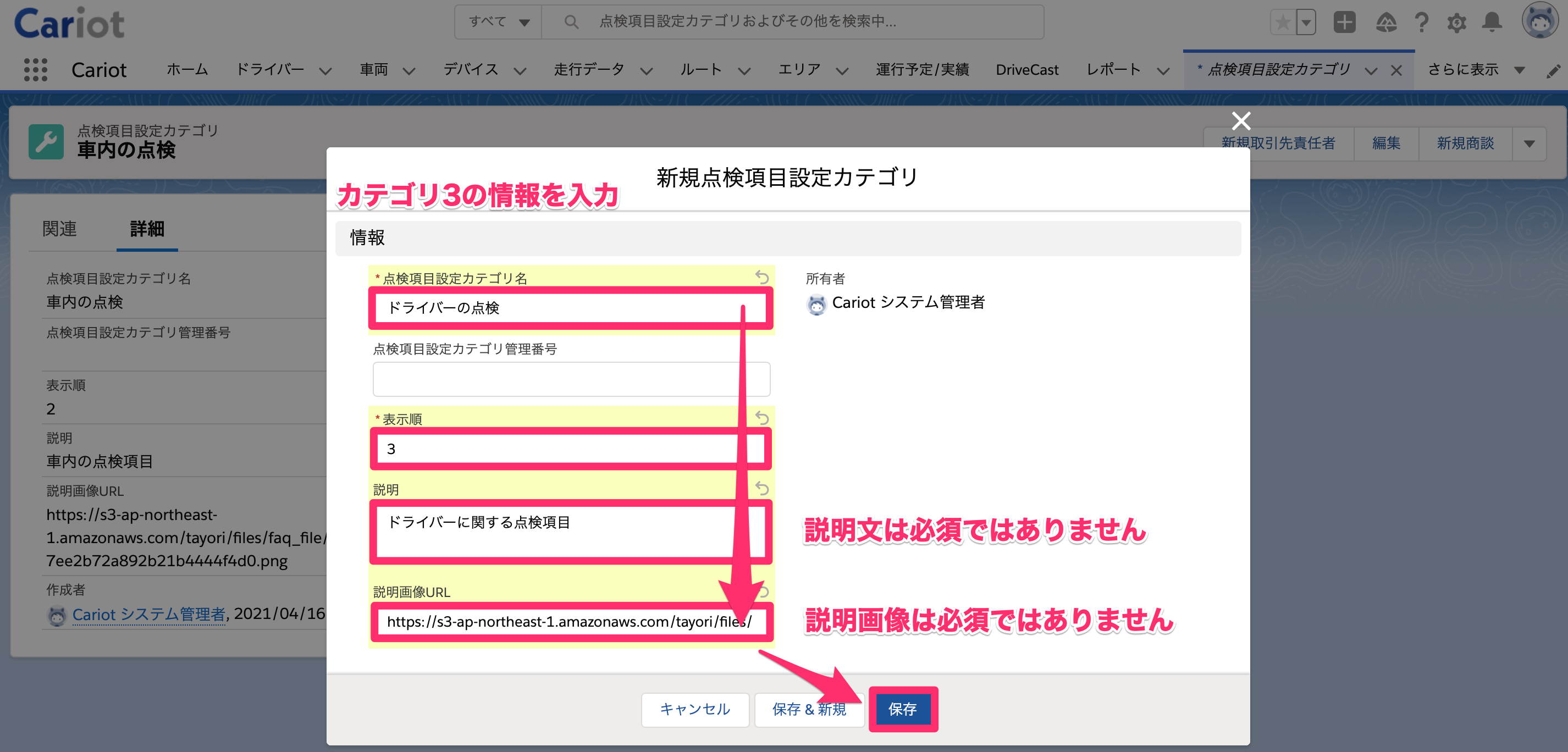Click the creator avatar icon beside 作成者
The height and width of the screenshot is (752, 1568).
pos(57,616)
